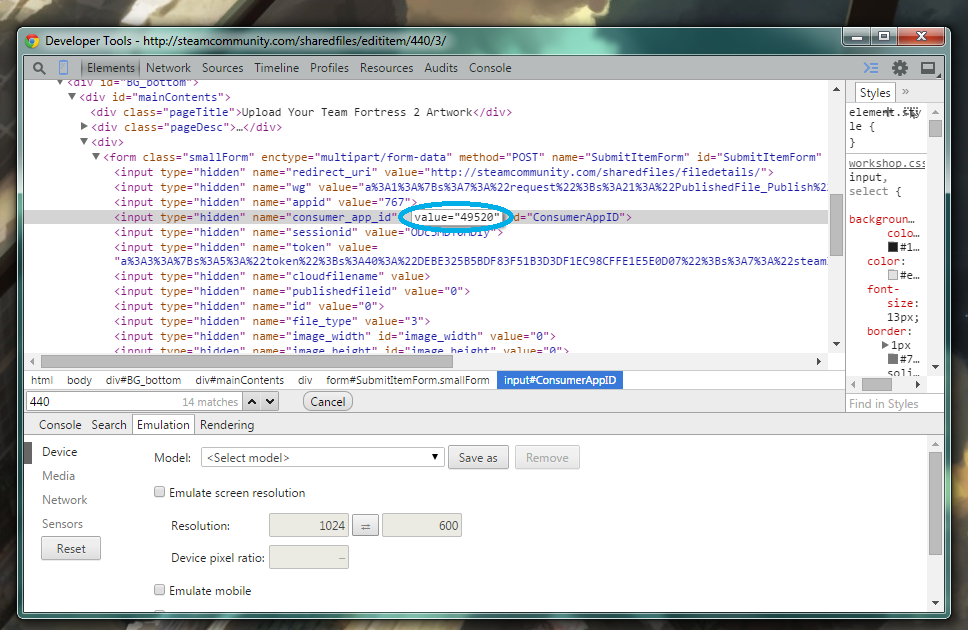Switch to top Console panel
Image resolution: width=968 pixels, height=630 pixels.
[490, 68]
